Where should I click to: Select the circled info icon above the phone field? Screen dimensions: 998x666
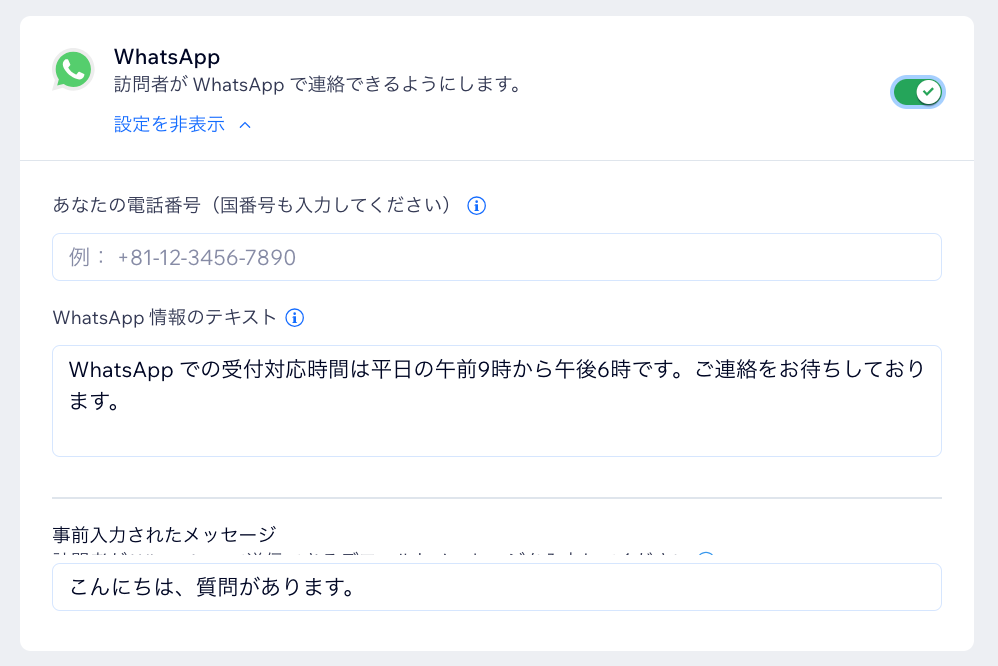477,205
